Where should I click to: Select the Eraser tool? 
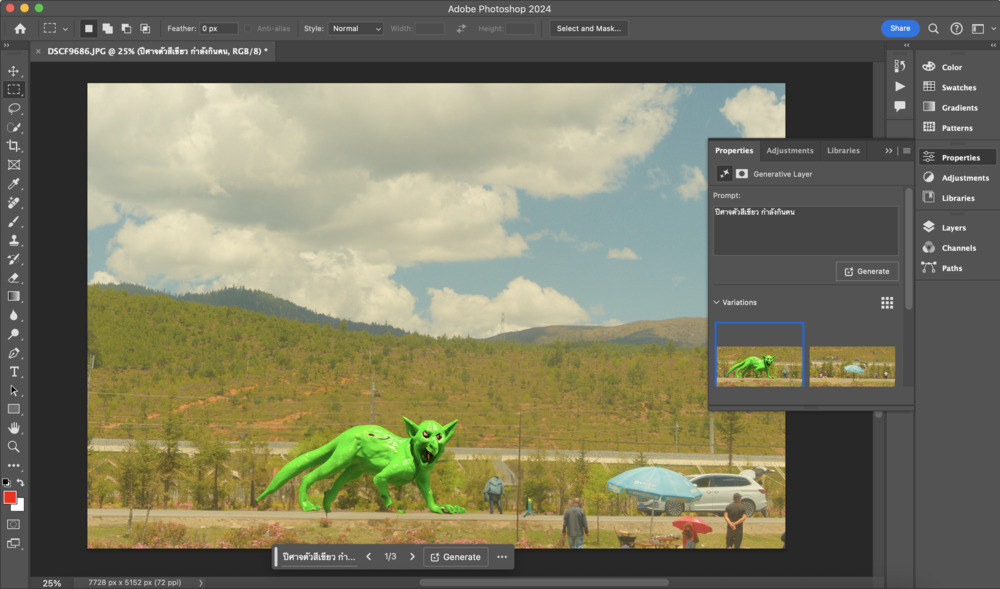coord(14,277)
